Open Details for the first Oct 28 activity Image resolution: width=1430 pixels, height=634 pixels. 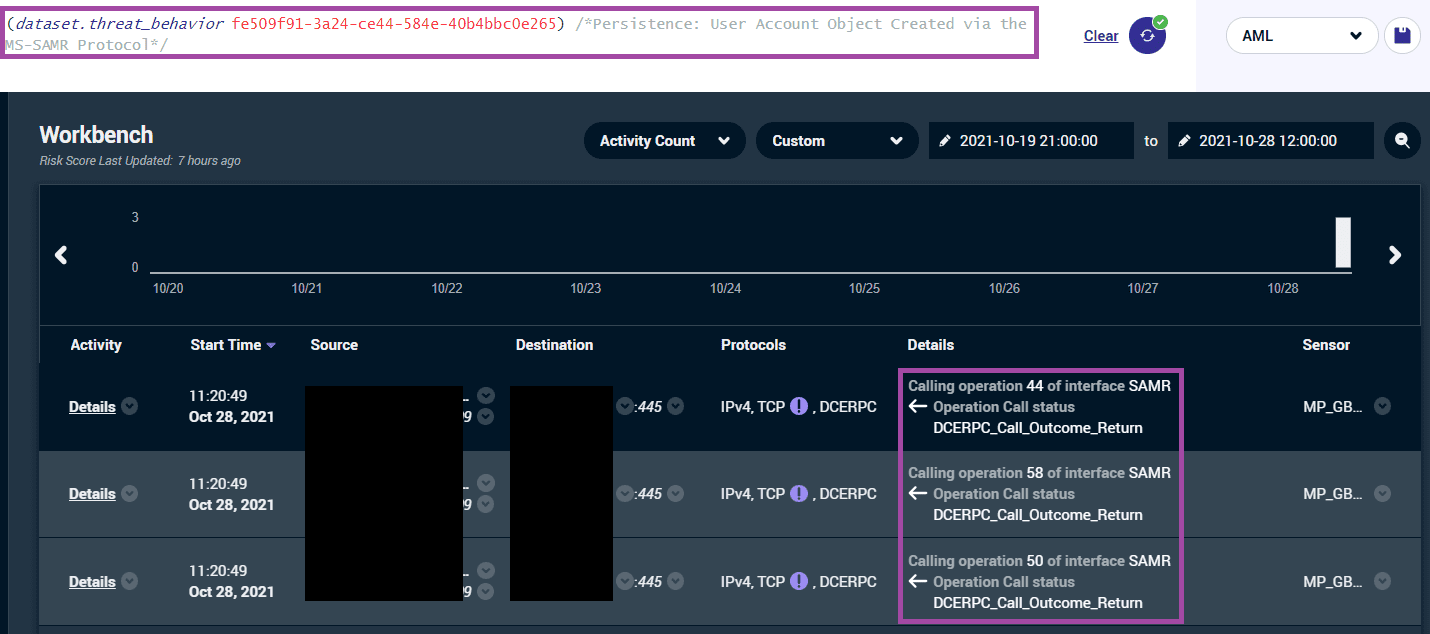pos(90,406)
